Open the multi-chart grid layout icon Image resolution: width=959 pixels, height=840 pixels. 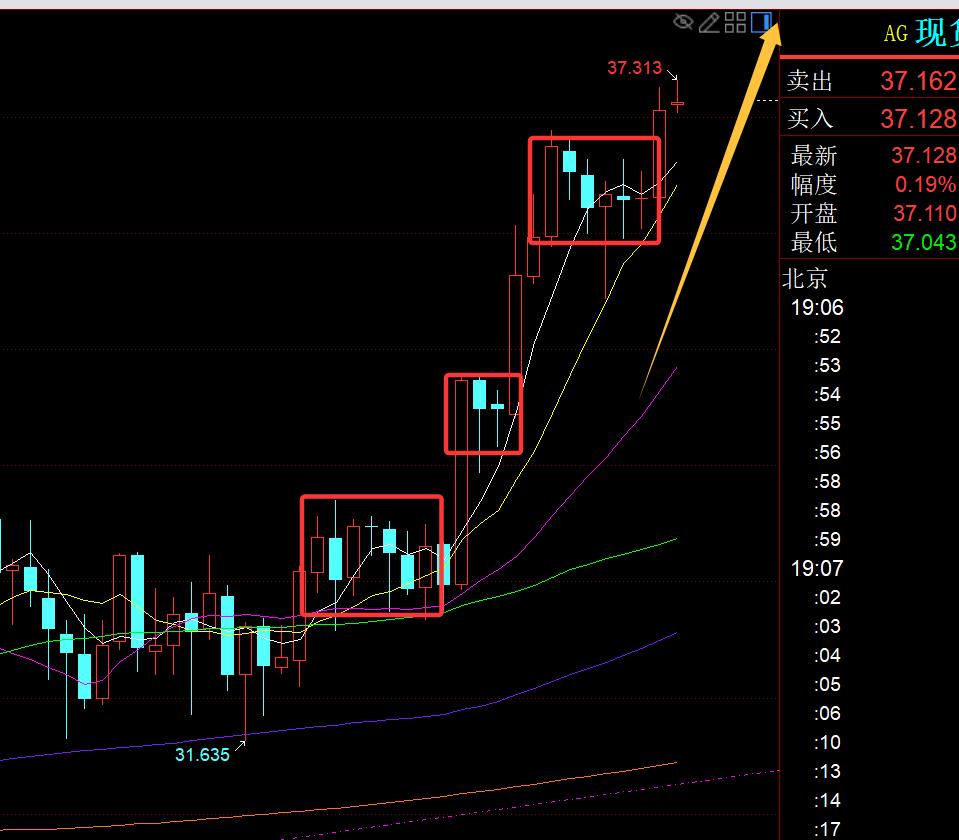coord(735,22)
